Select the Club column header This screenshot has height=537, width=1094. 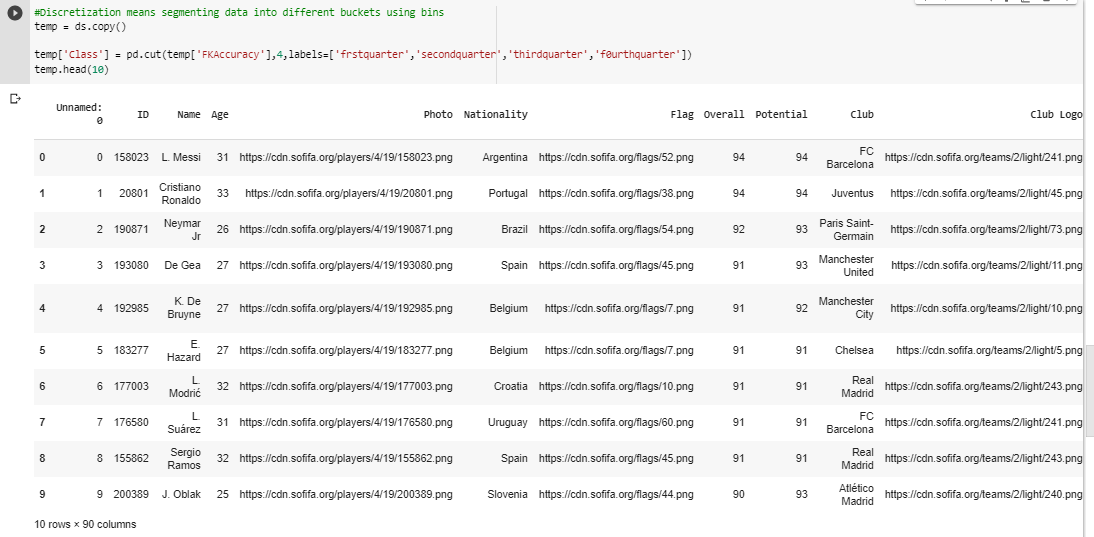coord(862,114)
